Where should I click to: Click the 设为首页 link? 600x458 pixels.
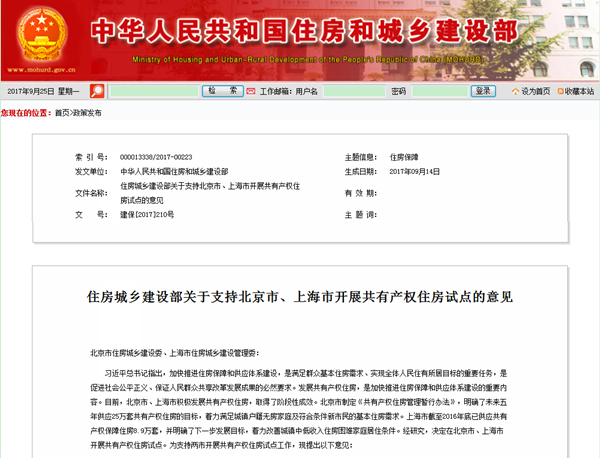(536, 91)
